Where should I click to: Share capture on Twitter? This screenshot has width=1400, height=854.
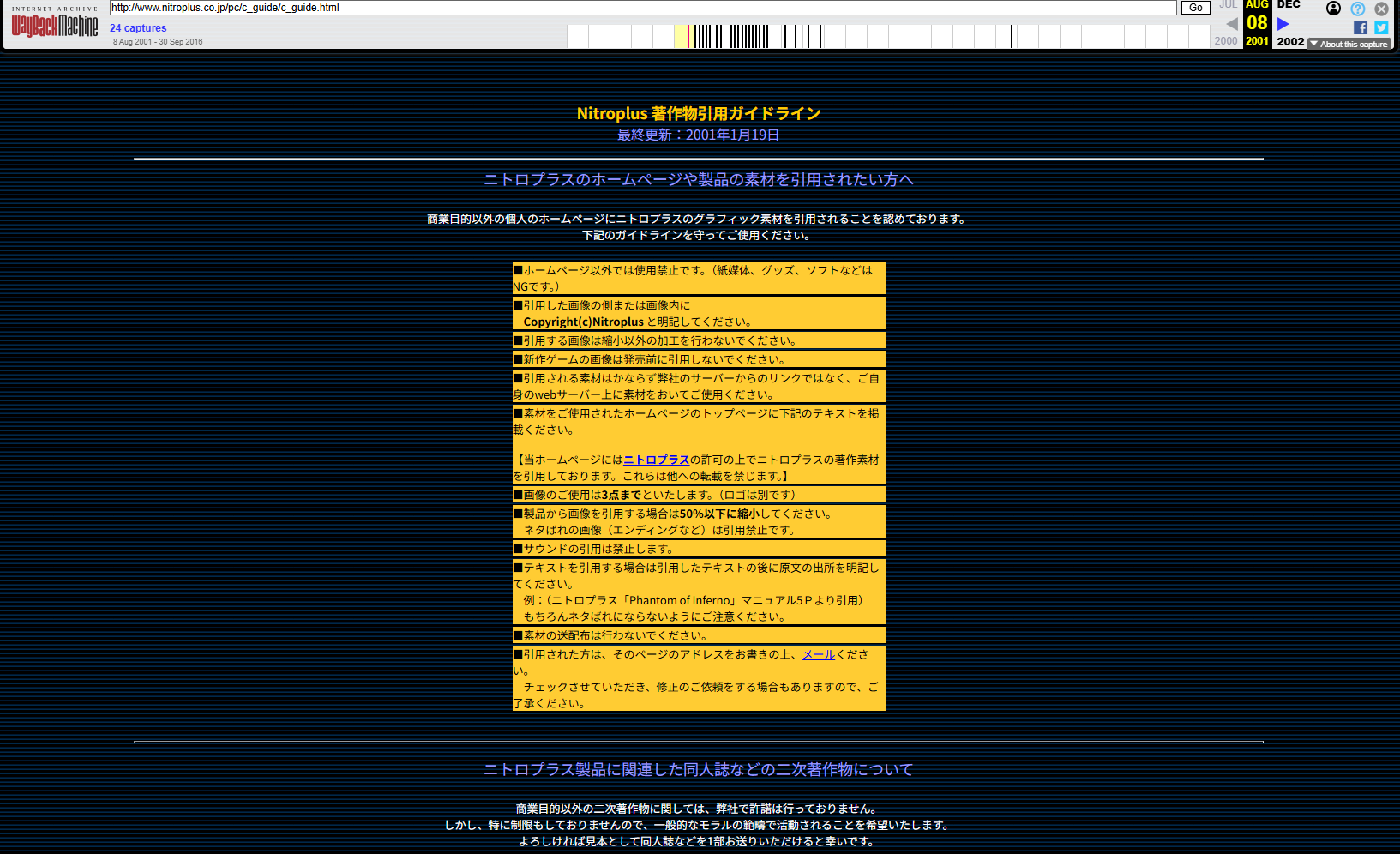(x=1381, y=27)
